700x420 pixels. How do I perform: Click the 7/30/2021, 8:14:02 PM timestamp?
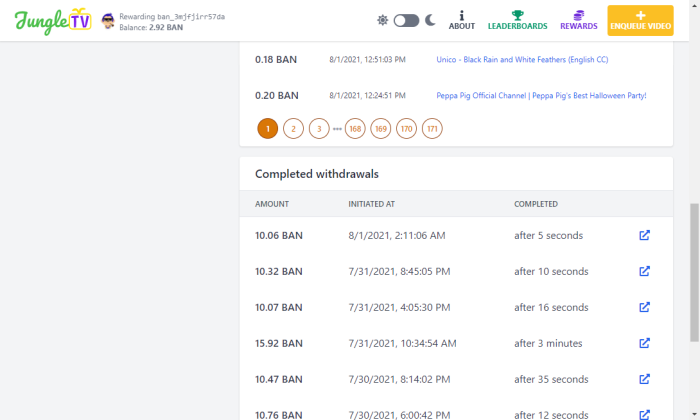(x=399, y=379)
